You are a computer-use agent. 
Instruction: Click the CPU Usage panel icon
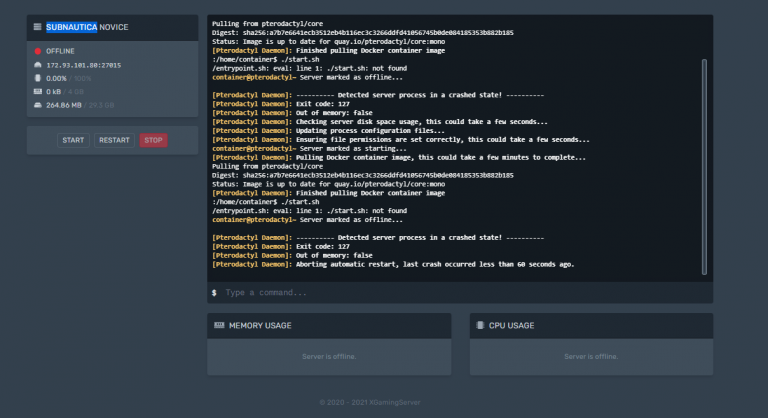tap(481, 325)
